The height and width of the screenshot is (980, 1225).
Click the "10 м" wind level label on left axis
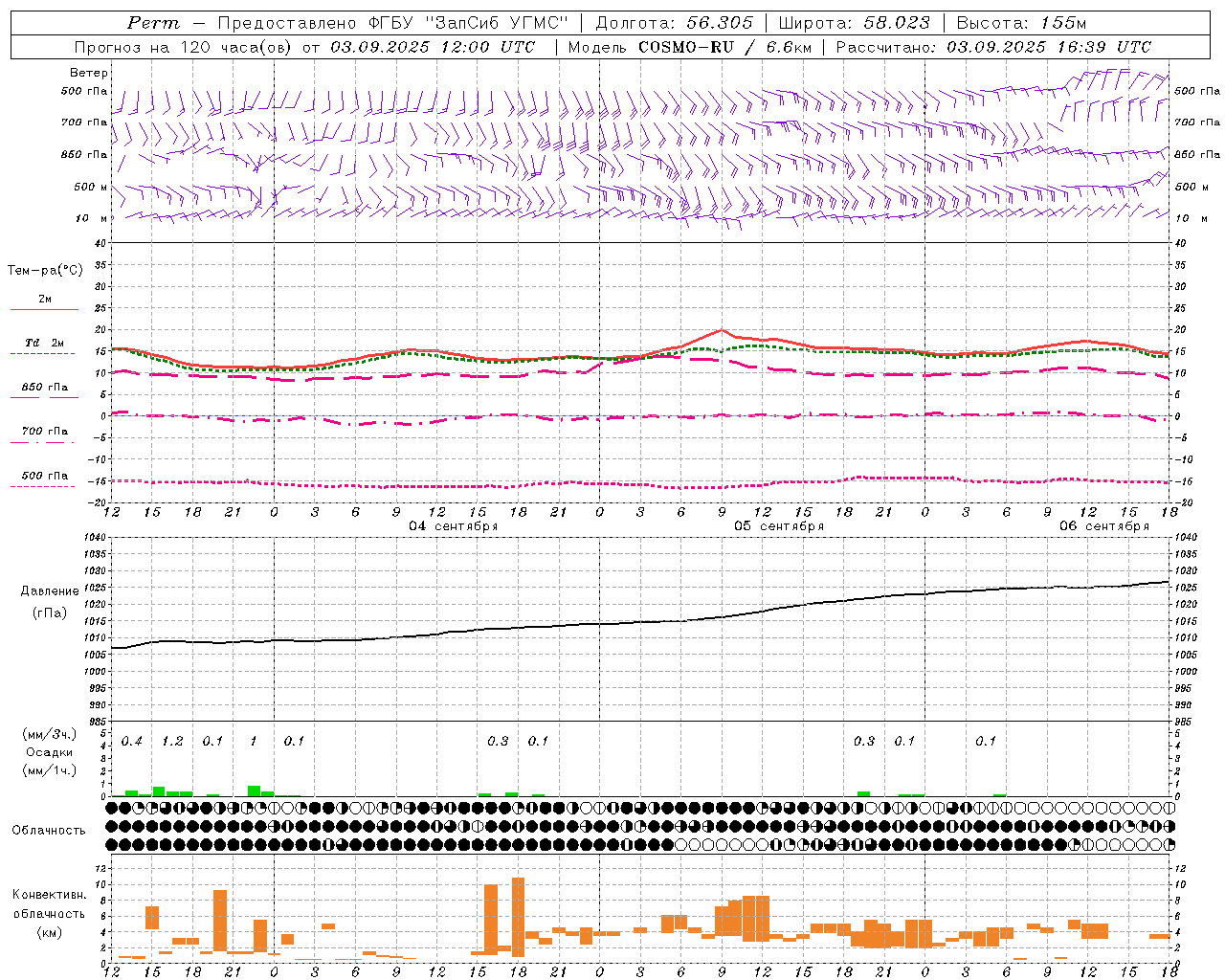[93, 219]
